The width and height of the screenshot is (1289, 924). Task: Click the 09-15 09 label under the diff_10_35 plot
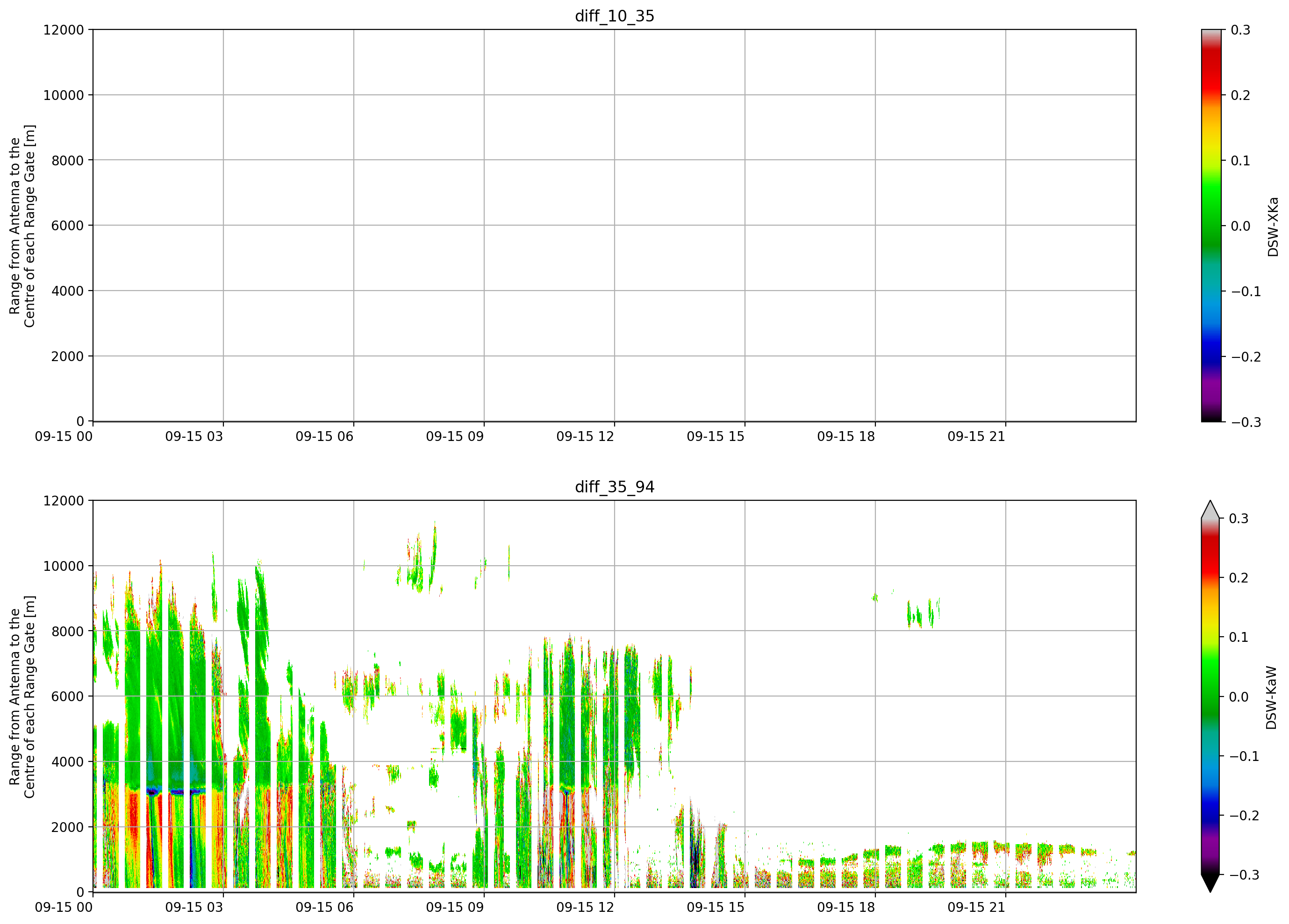tap(455, 436)
